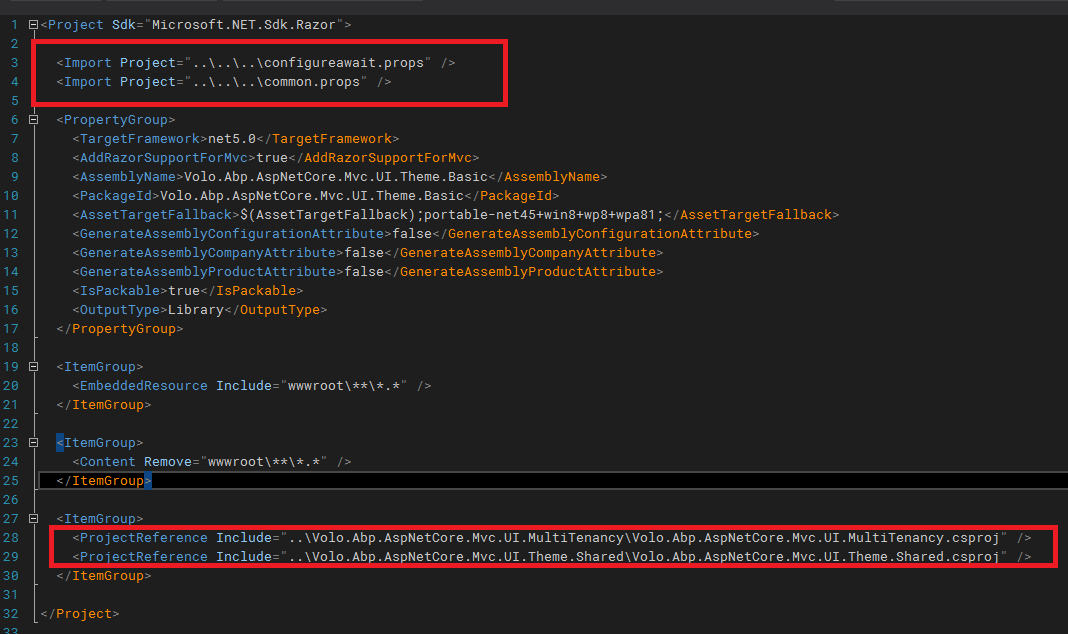Click the closing ItemGroup tag on line 30

(x=104, y=576)
